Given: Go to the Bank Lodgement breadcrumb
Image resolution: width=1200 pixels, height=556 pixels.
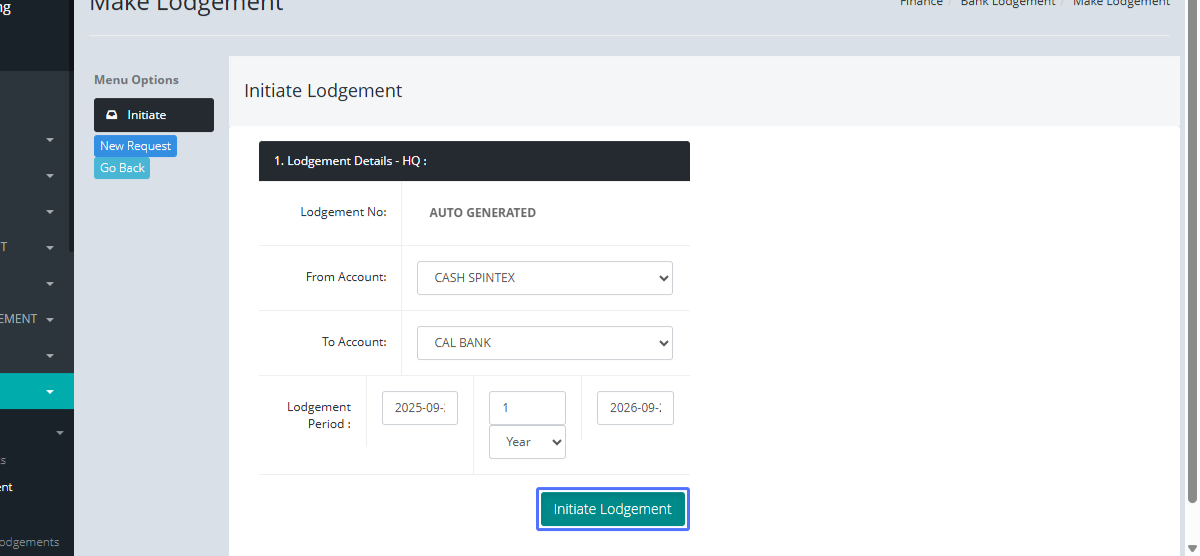Looking at the screenshot, I should coord(1007,3).
